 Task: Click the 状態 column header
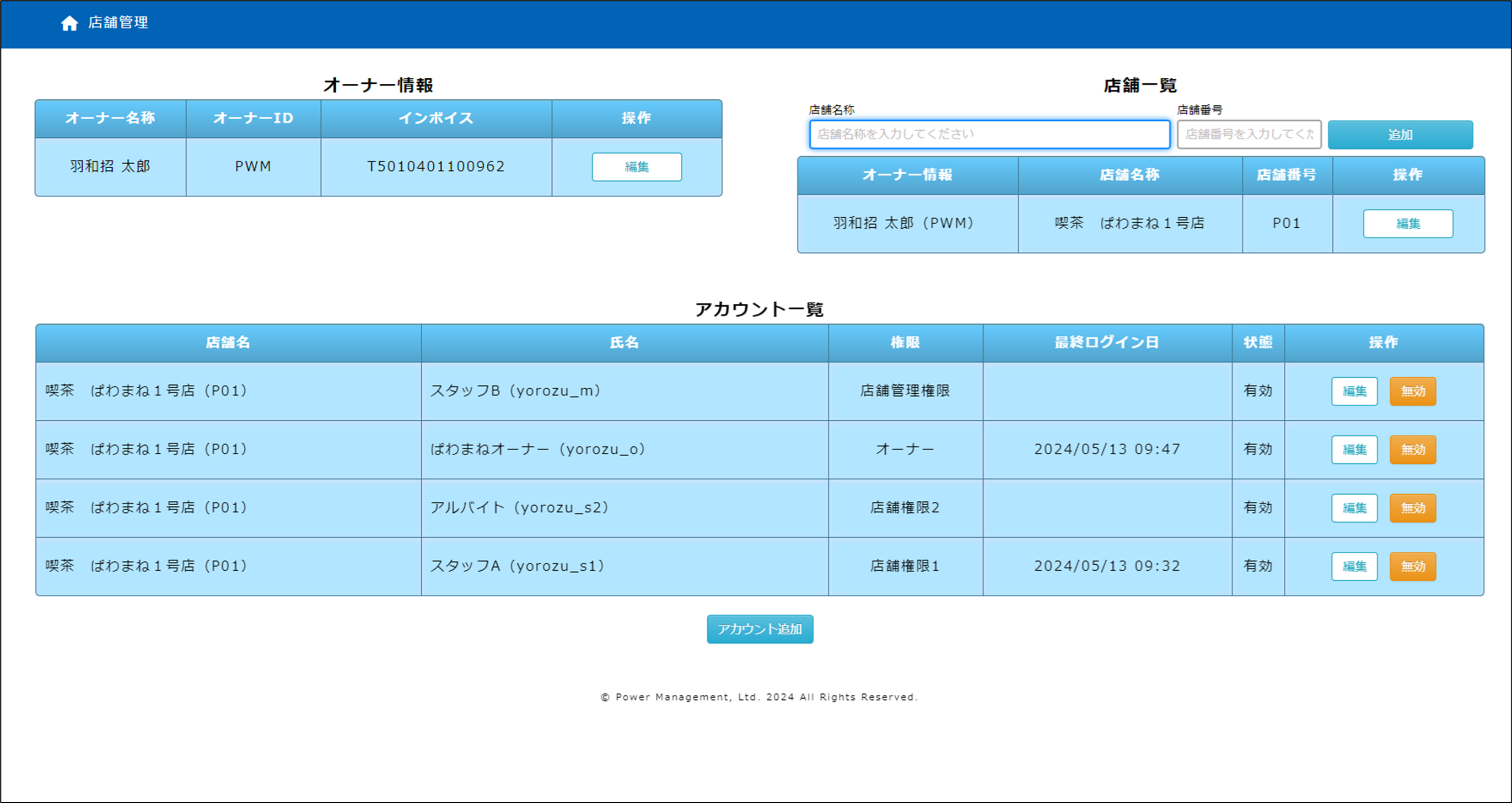tap(1257, 342)
